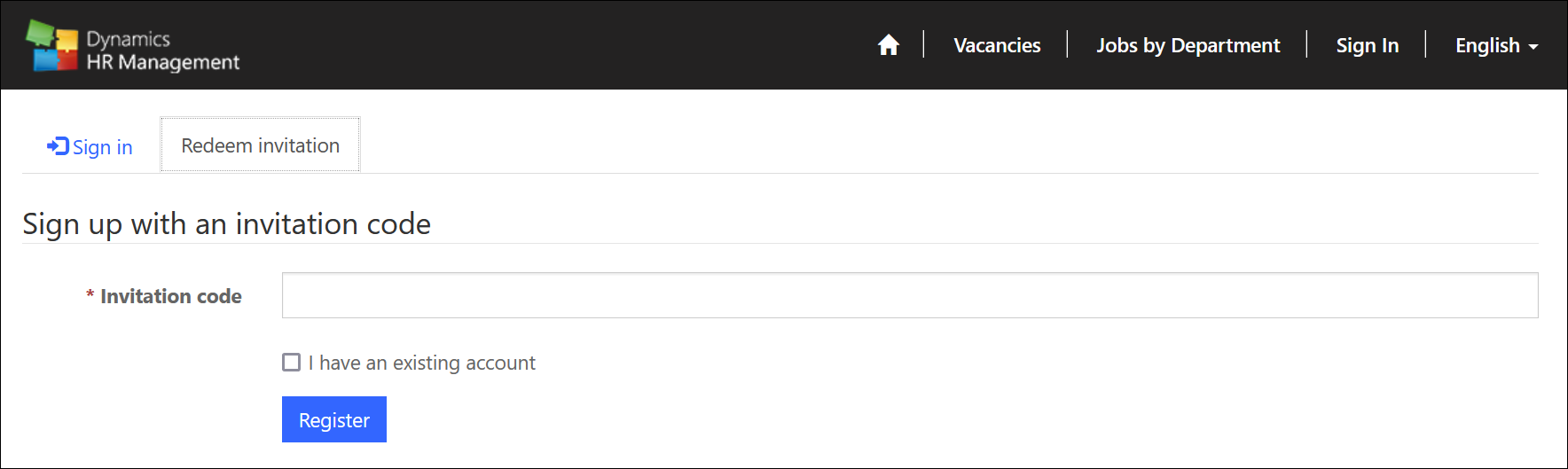Screen dimensions: 1568x469
Task: Switch to the Sign in tab
Action: point(90,146)
